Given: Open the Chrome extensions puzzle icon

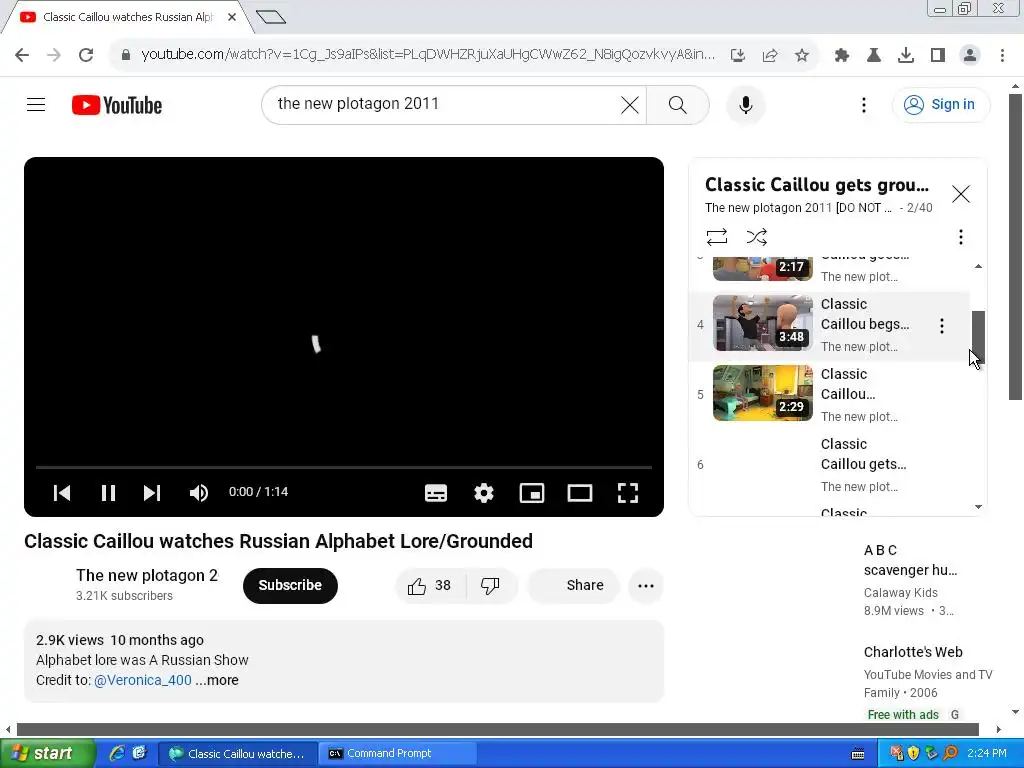Looking at the screenshot, I should point(842,56).
